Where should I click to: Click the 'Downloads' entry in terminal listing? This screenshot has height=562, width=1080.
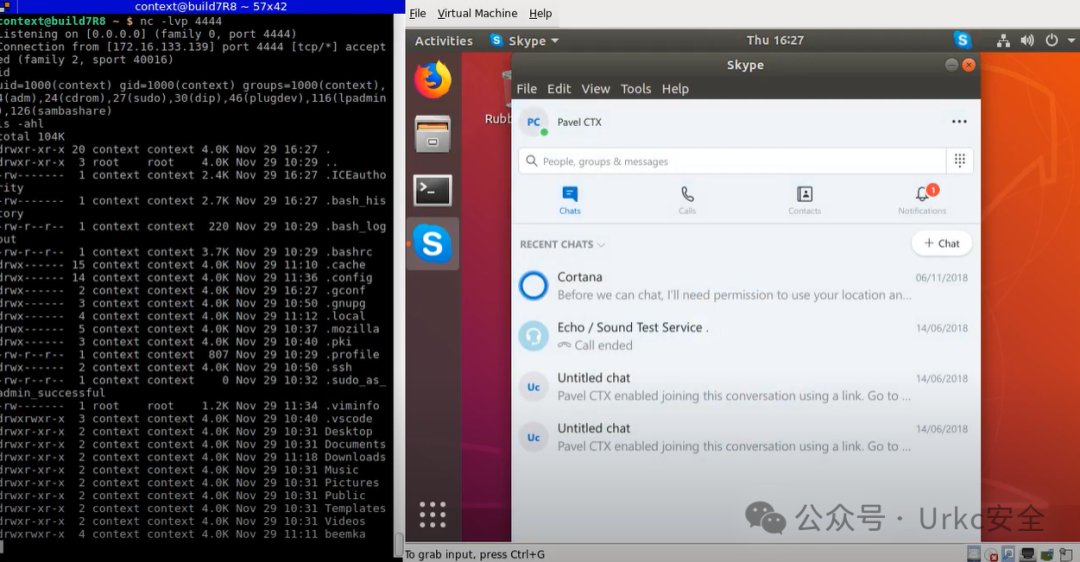355,457
